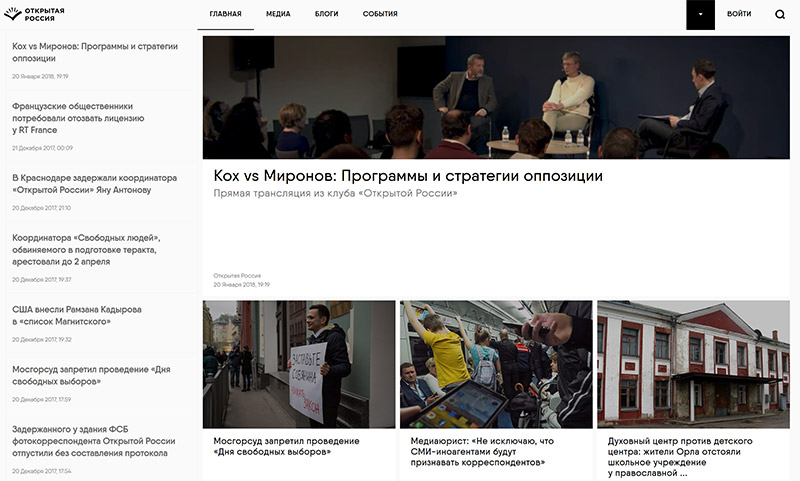Click the Духовный центр article caption
Image resolution: width=800 pixels, height=481 pixels.
click(680, 457)
